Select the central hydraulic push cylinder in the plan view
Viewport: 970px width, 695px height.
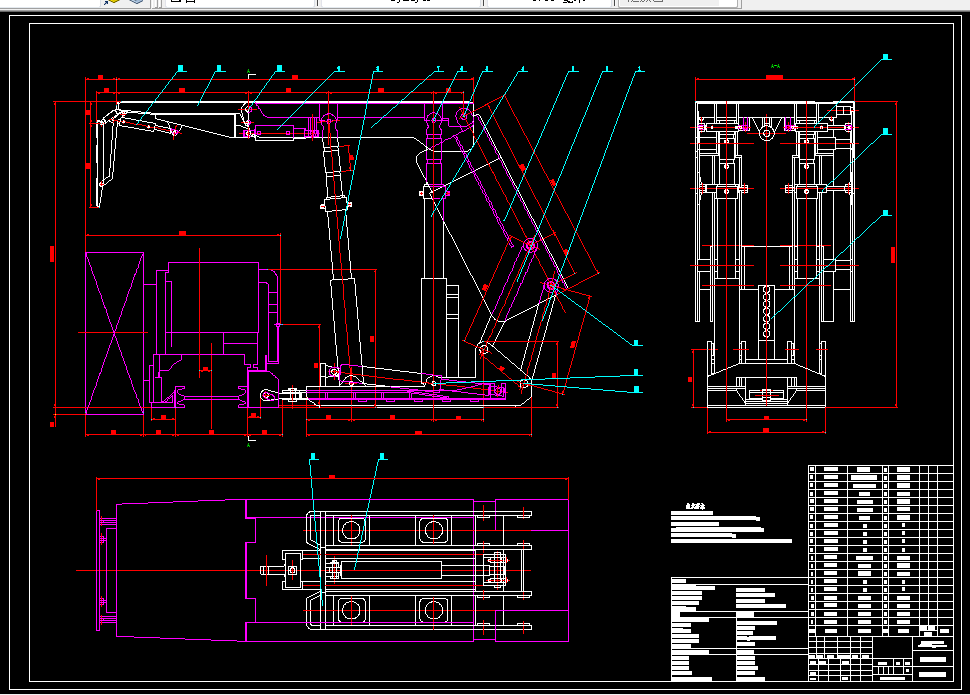click(x=391, y=570)
